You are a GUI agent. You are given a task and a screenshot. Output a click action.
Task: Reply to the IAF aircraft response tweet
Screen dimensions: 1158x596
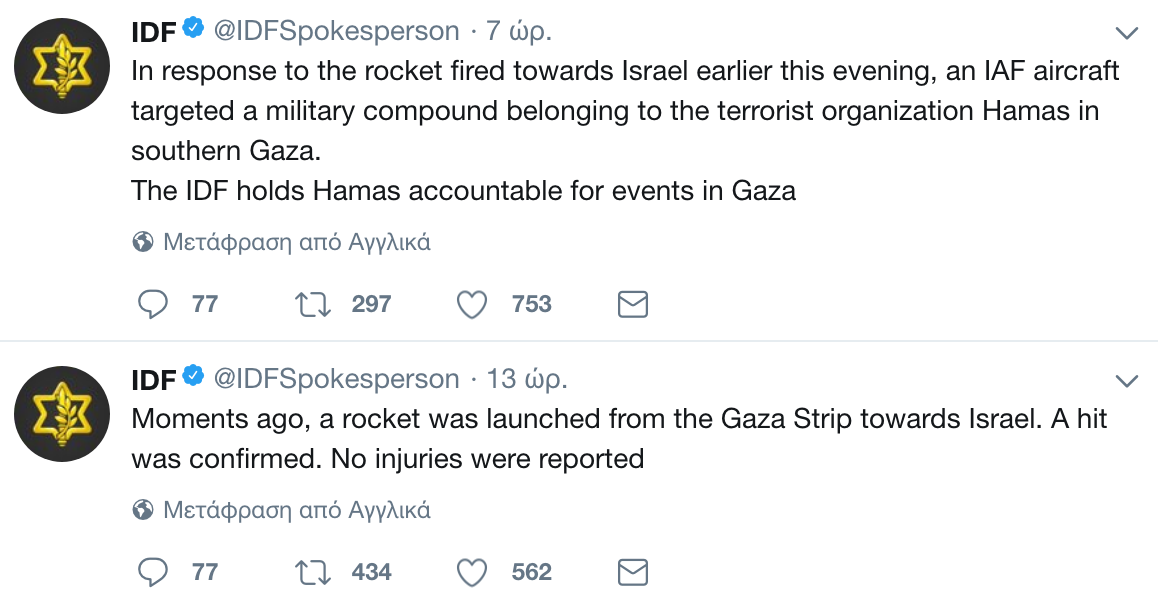coord(152,304)
